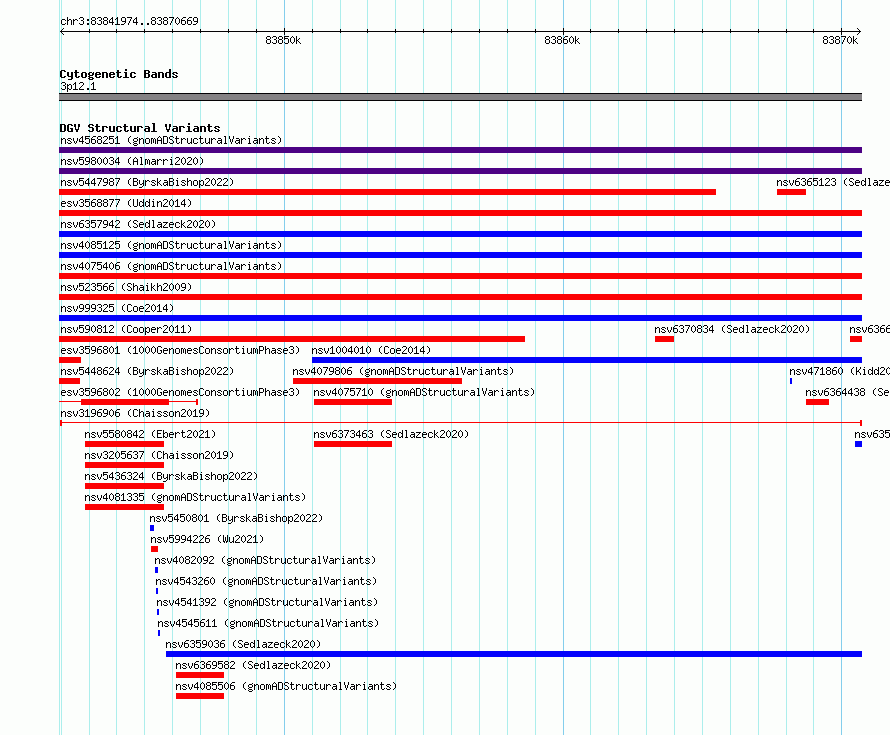Select nsv6373463 (Sedlazeck2020) label
Viewport: 890px width, 735px height.
click(x=391, y=434)
